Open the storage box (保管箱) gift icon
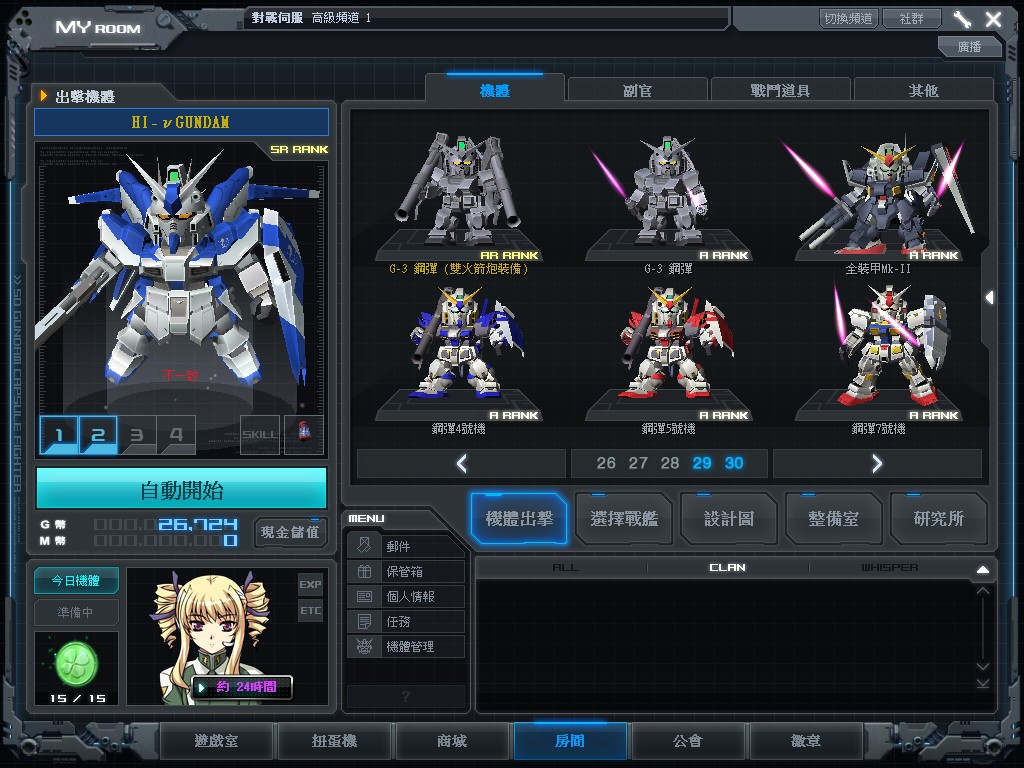 click(364, 571)
